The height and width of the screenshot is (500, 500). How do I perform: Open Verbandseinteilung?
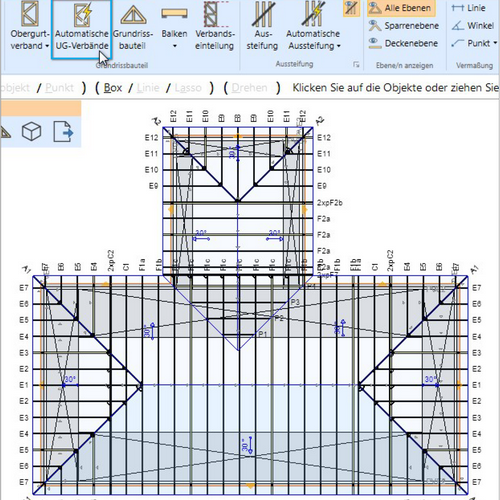(x=215, y=26)
